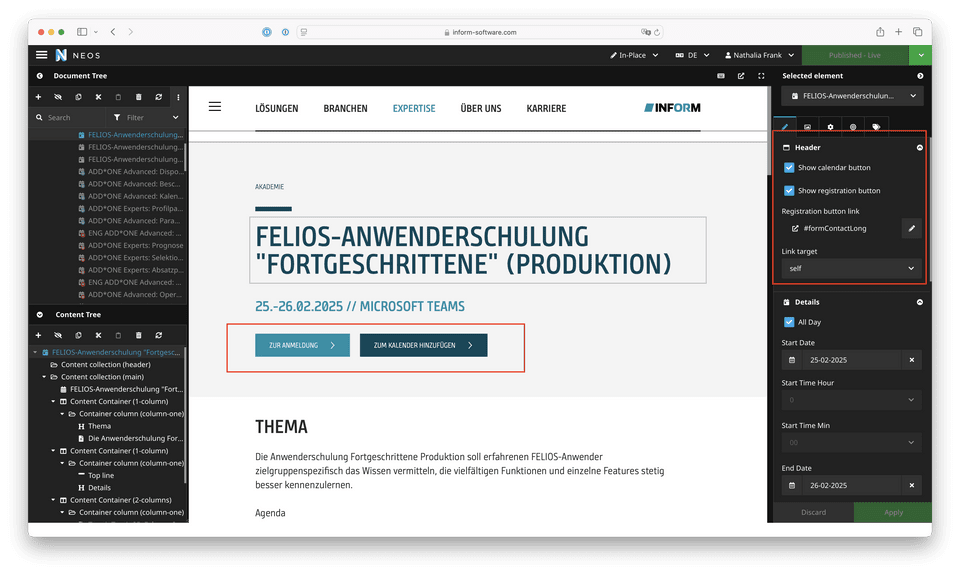Hide the selected document via Document Tree eye icon
960x574 pixels.
pyautogui.click(x=58, y=97)
